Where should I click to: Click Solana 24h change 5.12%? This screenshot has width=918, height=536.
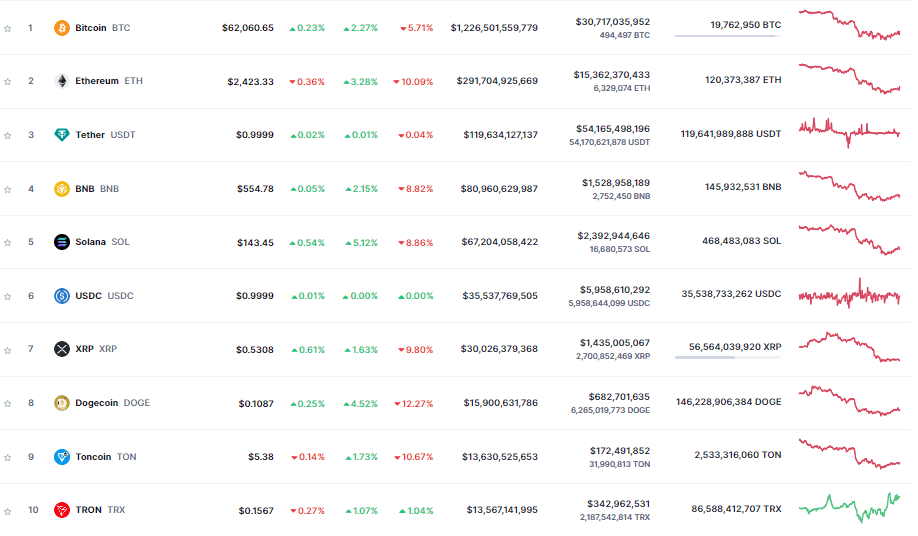[361, 243]
